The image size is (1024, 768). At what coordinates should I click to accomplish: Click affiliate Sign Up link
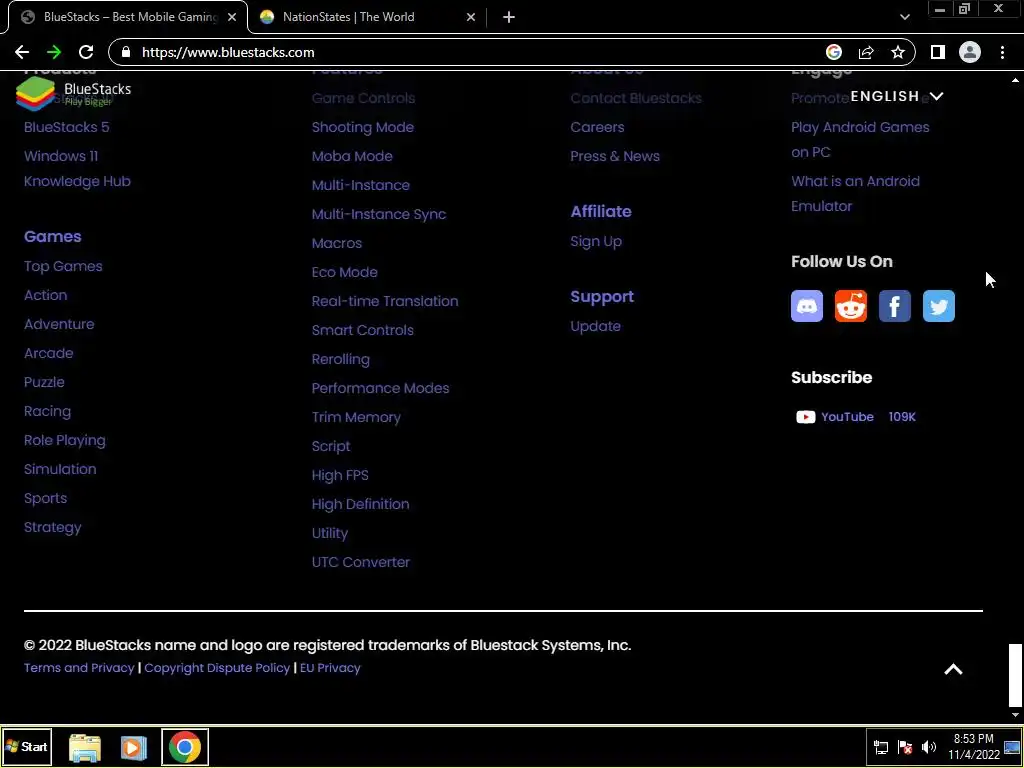(596, 242)
